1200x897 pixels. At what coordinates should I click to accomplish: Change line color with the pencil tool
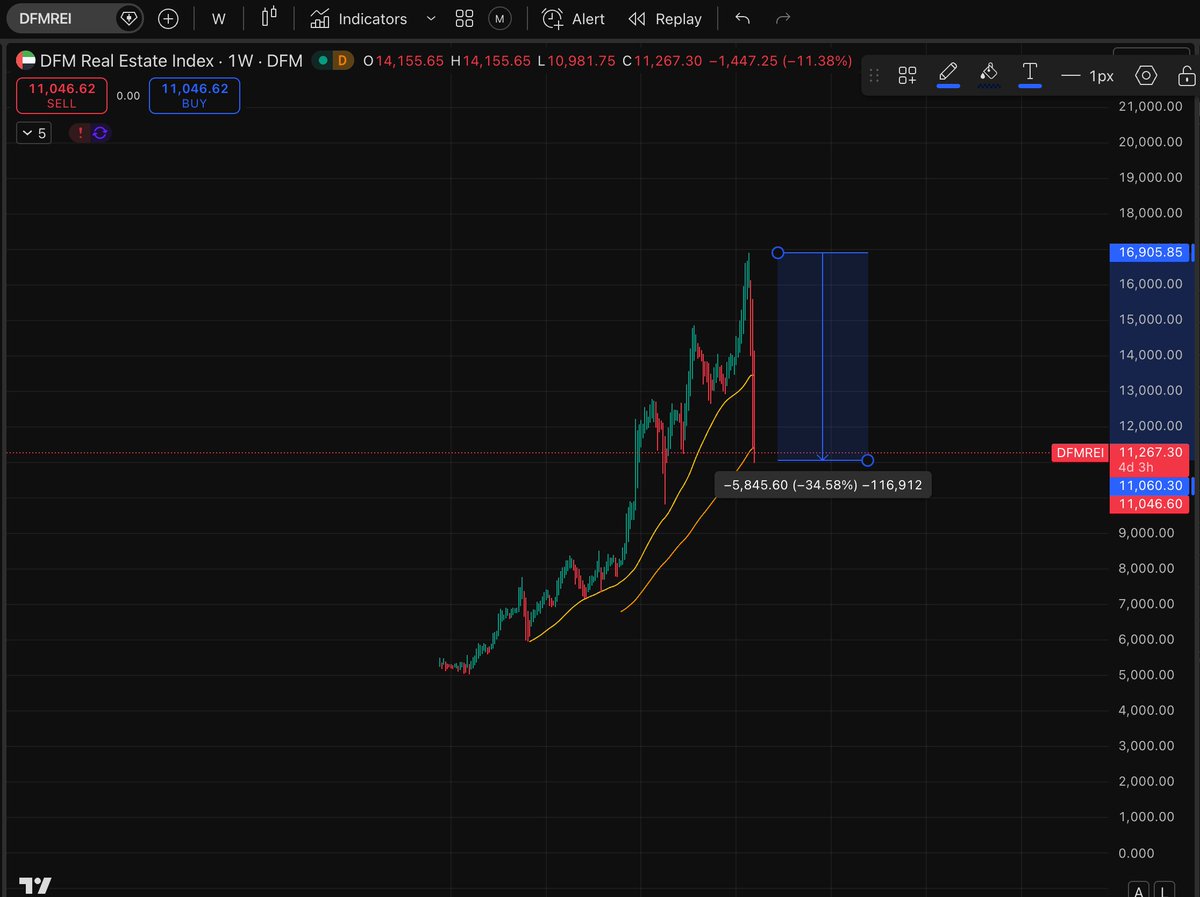tap(948, 73)
